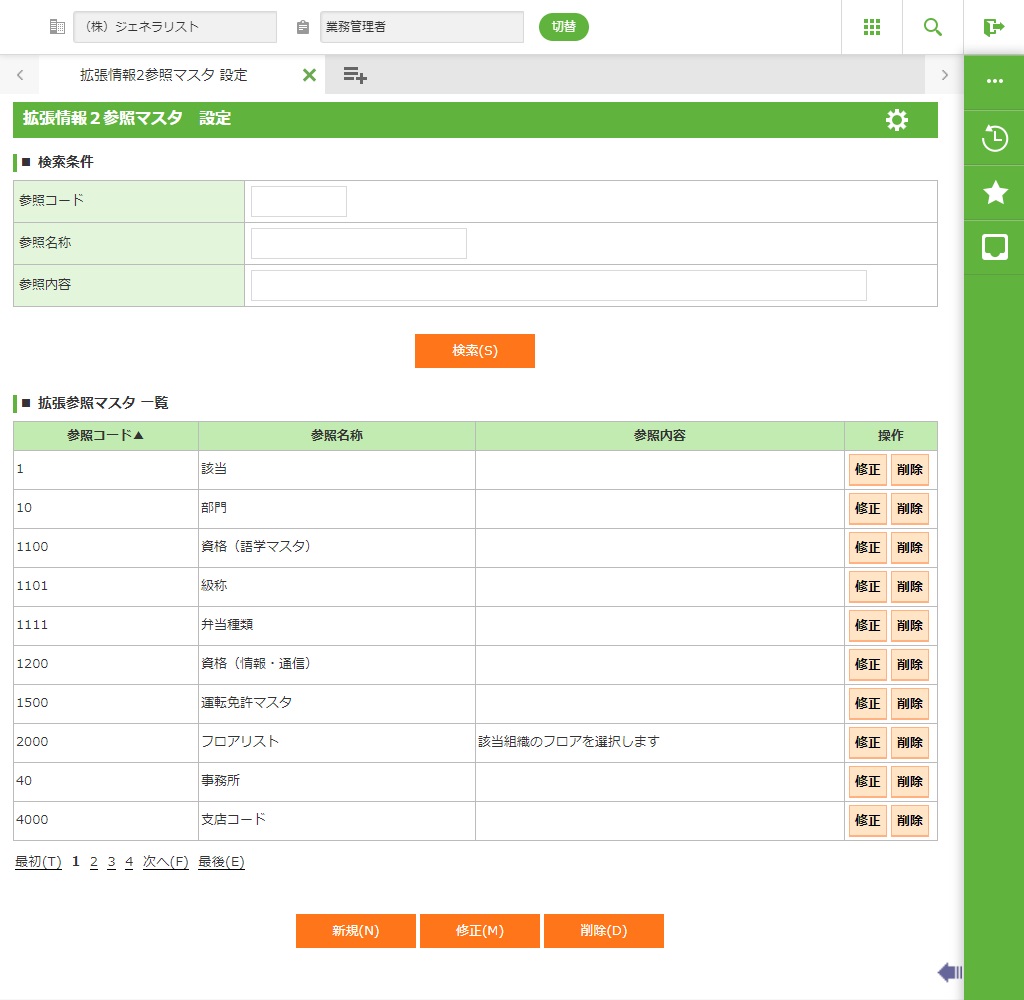The height and width of the screenshot is (1000, 1024).
Task: Click 修正 for the フロアリスト row
Action: pos(867,743)
